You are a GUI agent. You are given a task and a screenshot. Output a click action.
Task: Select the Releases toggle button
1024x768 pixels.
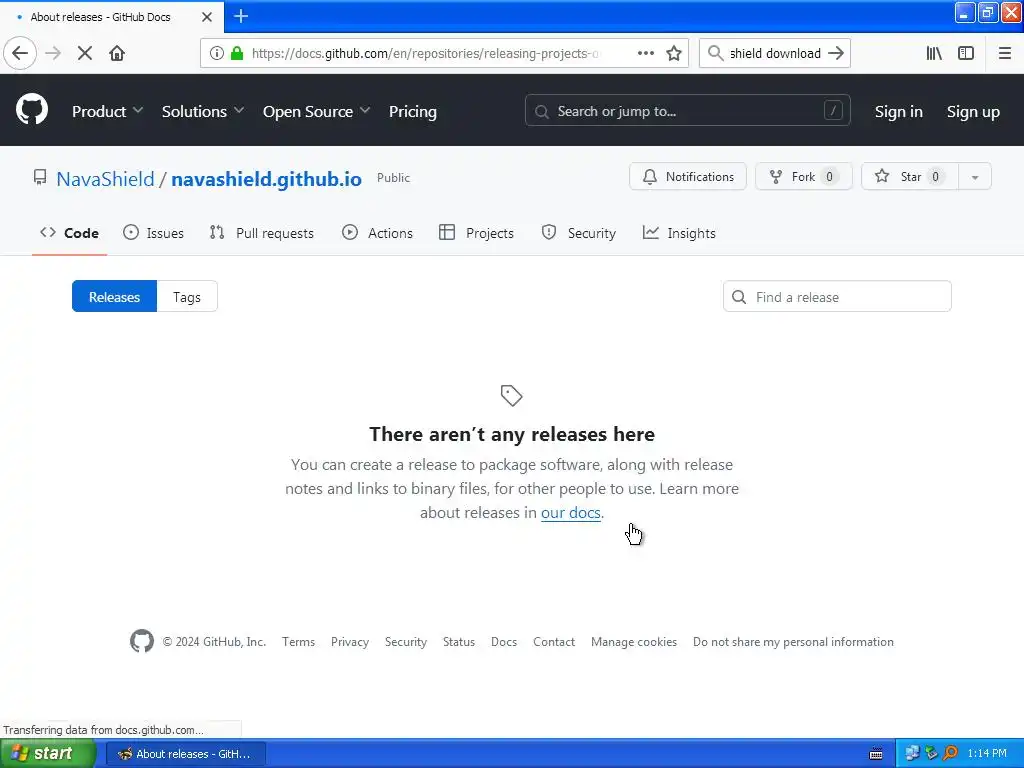point(114,296)
